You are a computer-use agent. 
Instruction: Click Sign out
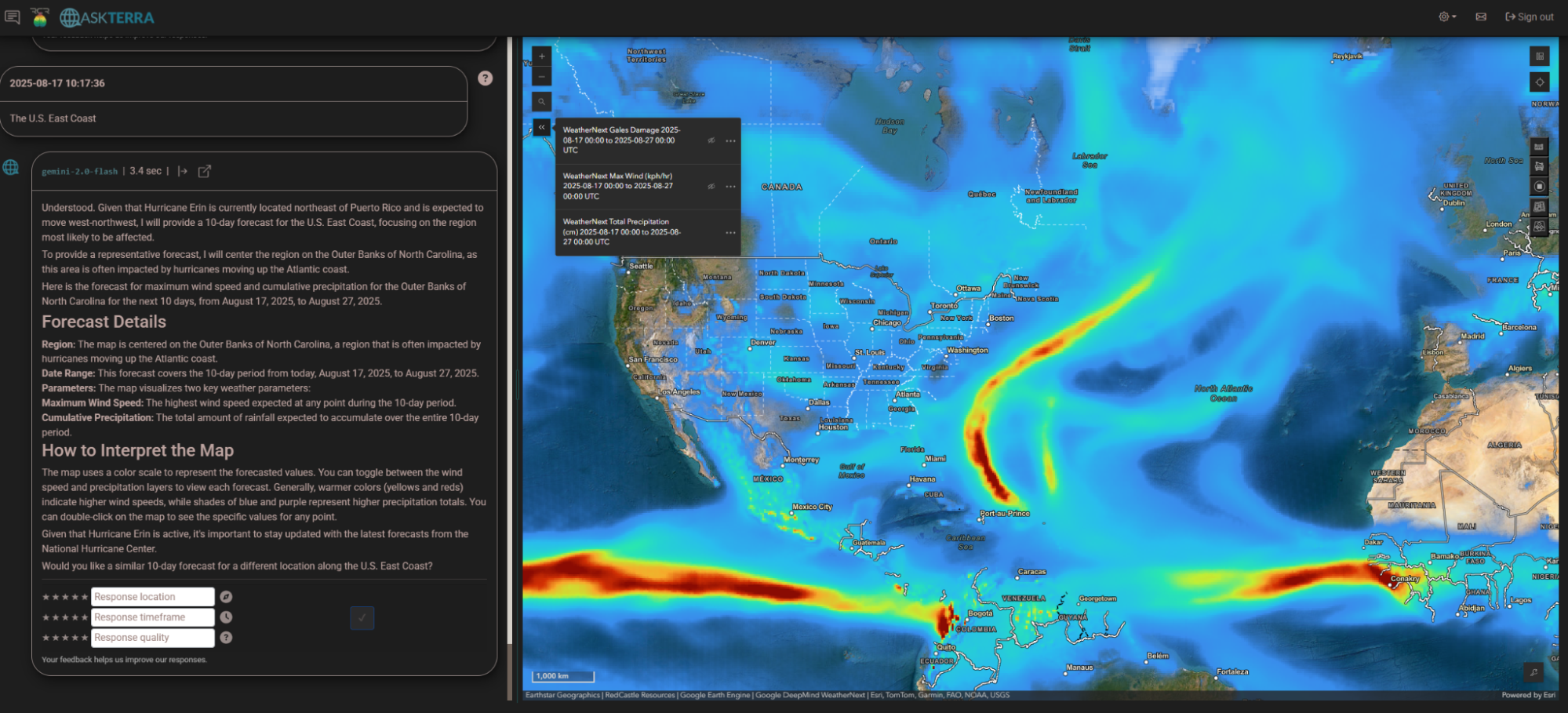pyautogui.click(x=1529, y=16)
